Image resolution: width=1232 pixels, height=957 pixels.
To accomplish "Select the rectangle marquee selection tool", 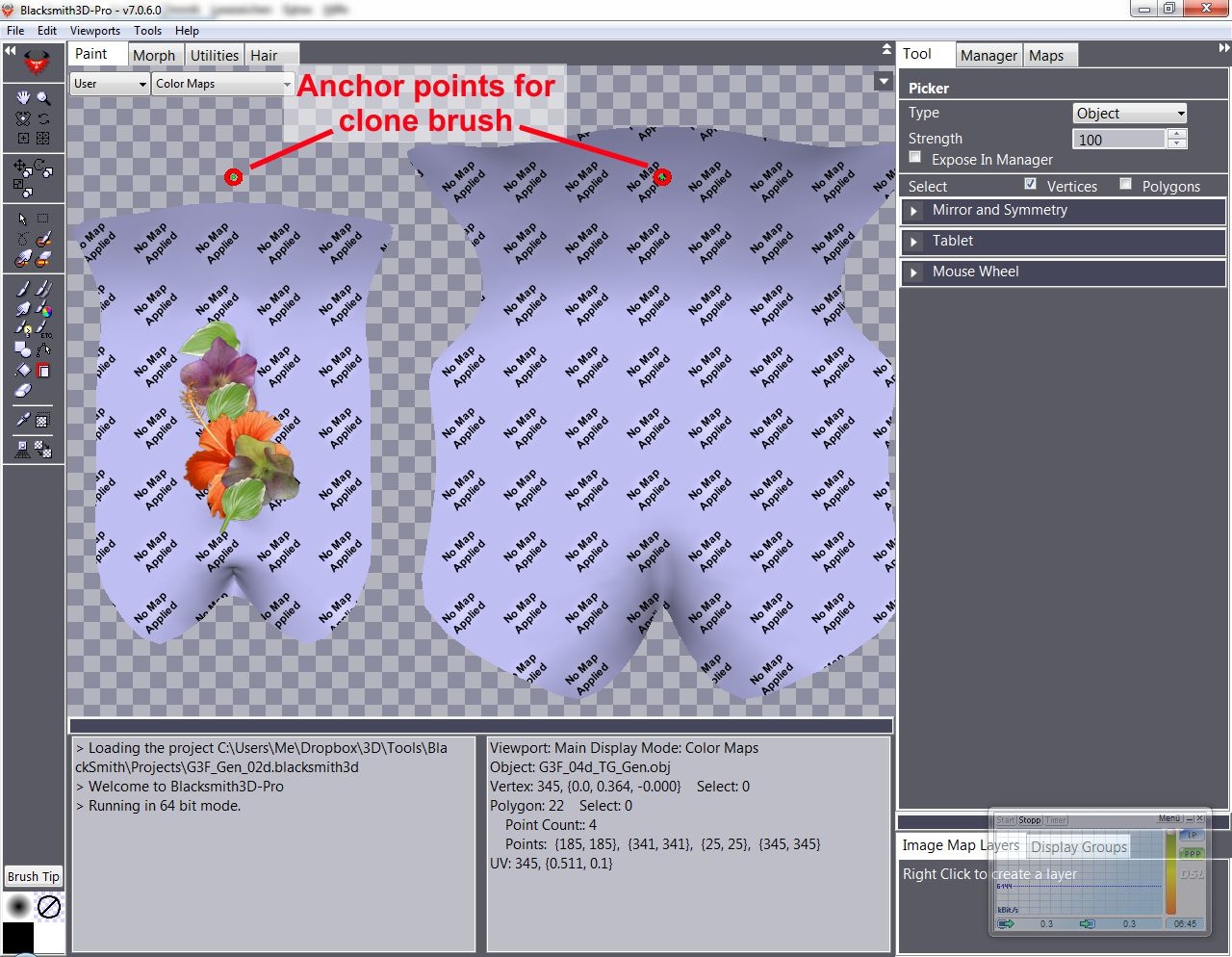I will coord(43,219).
